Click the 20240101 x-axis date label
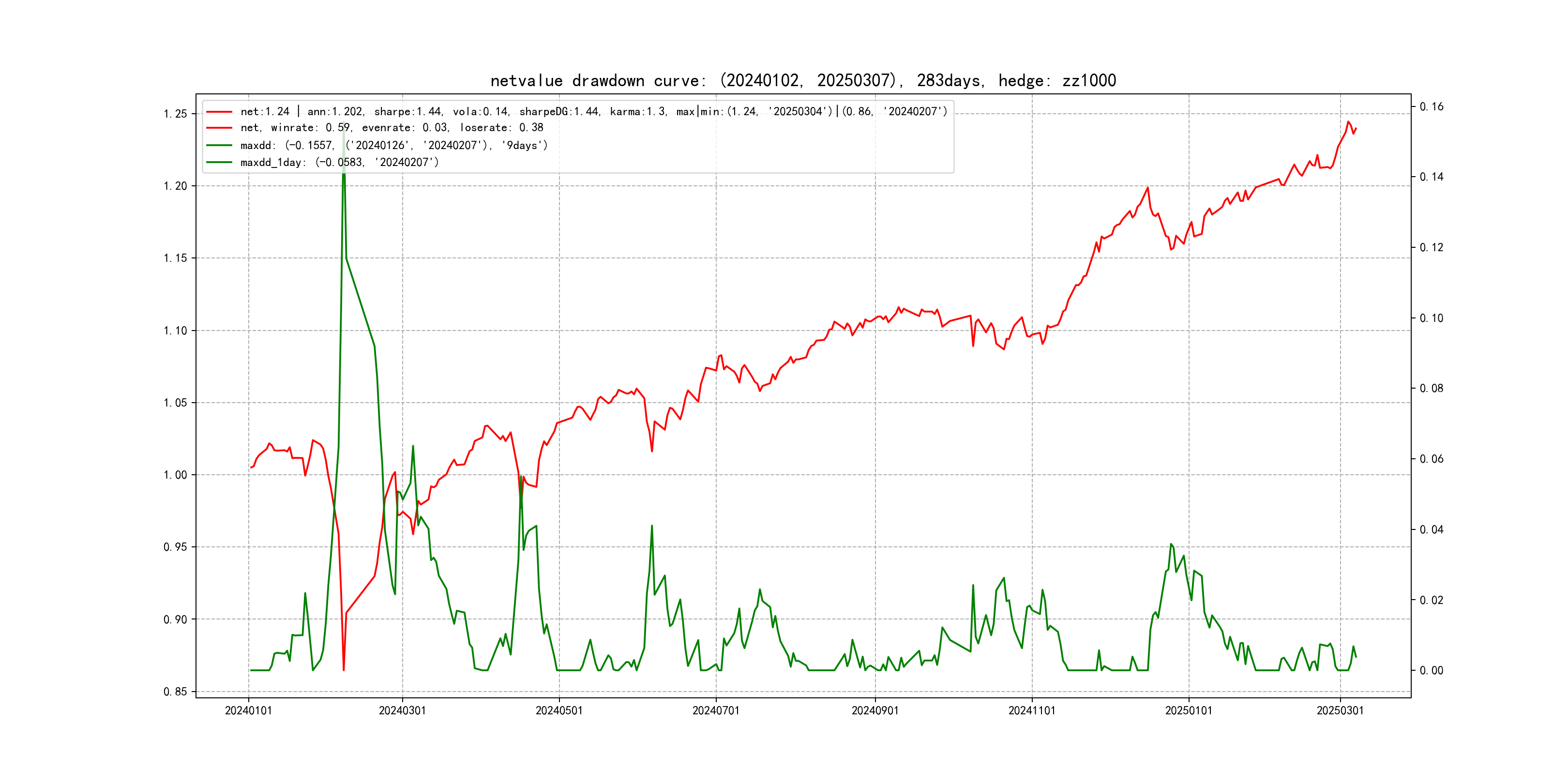This screenshot has width=1568, height=784. pos(248,711)
